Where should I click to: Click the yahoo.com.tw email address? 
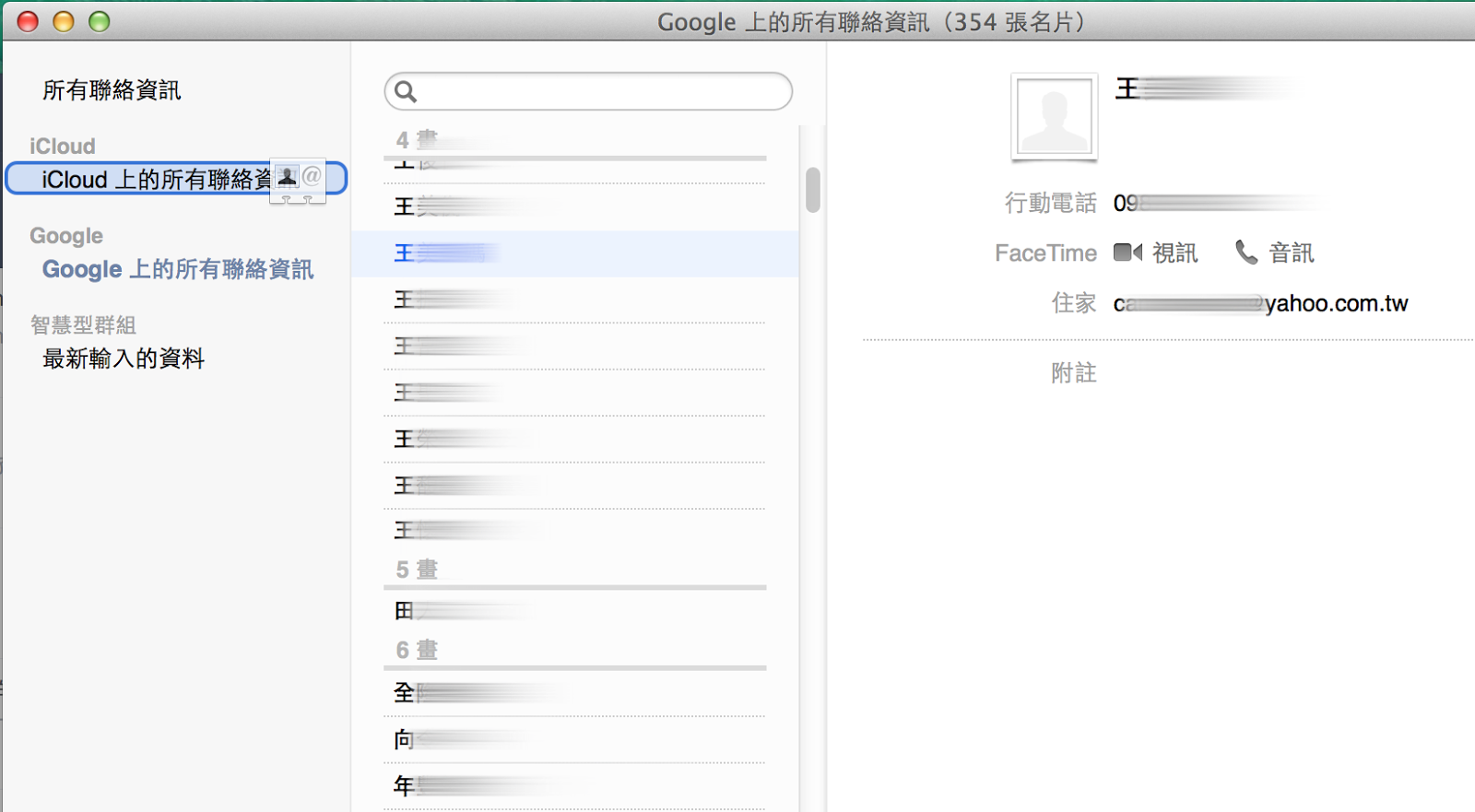point(1260,303)
